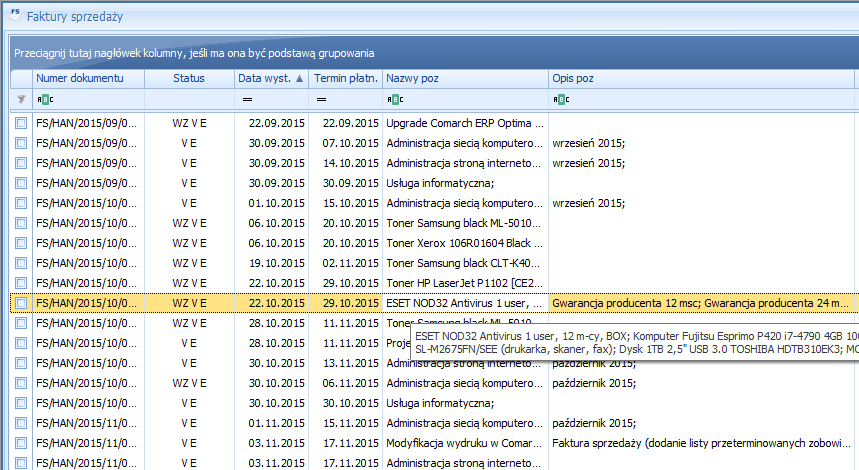Tick checkbox for Toner HP LaserJet P1102 row
This screenshot has height=470, width=859.
pos(21,283)
